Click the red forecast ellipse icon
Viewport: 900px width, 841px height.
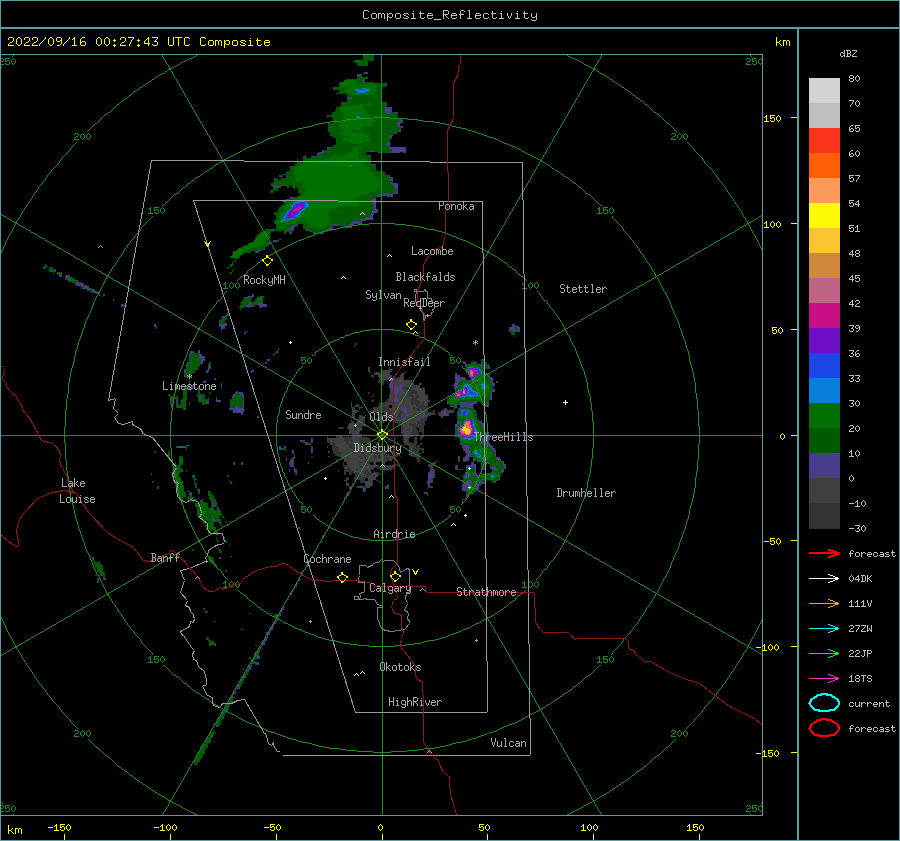(824, 728)
